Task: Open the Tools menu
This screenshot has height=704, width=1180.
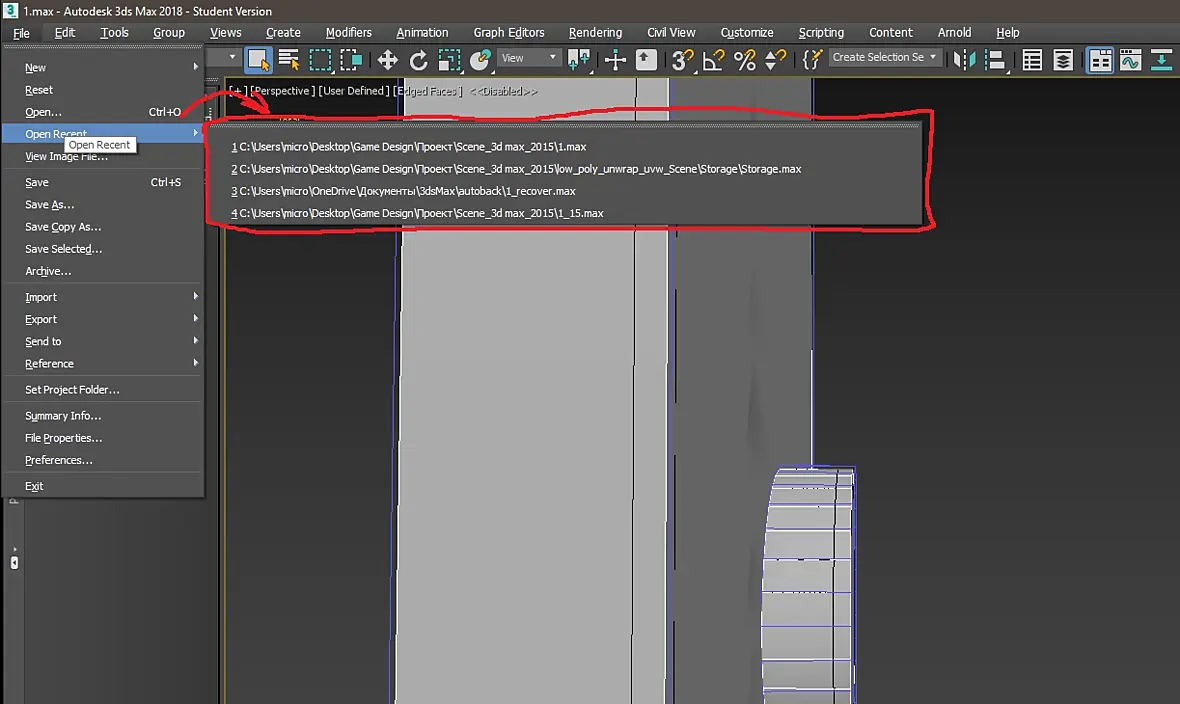Action: click(114, 32)
